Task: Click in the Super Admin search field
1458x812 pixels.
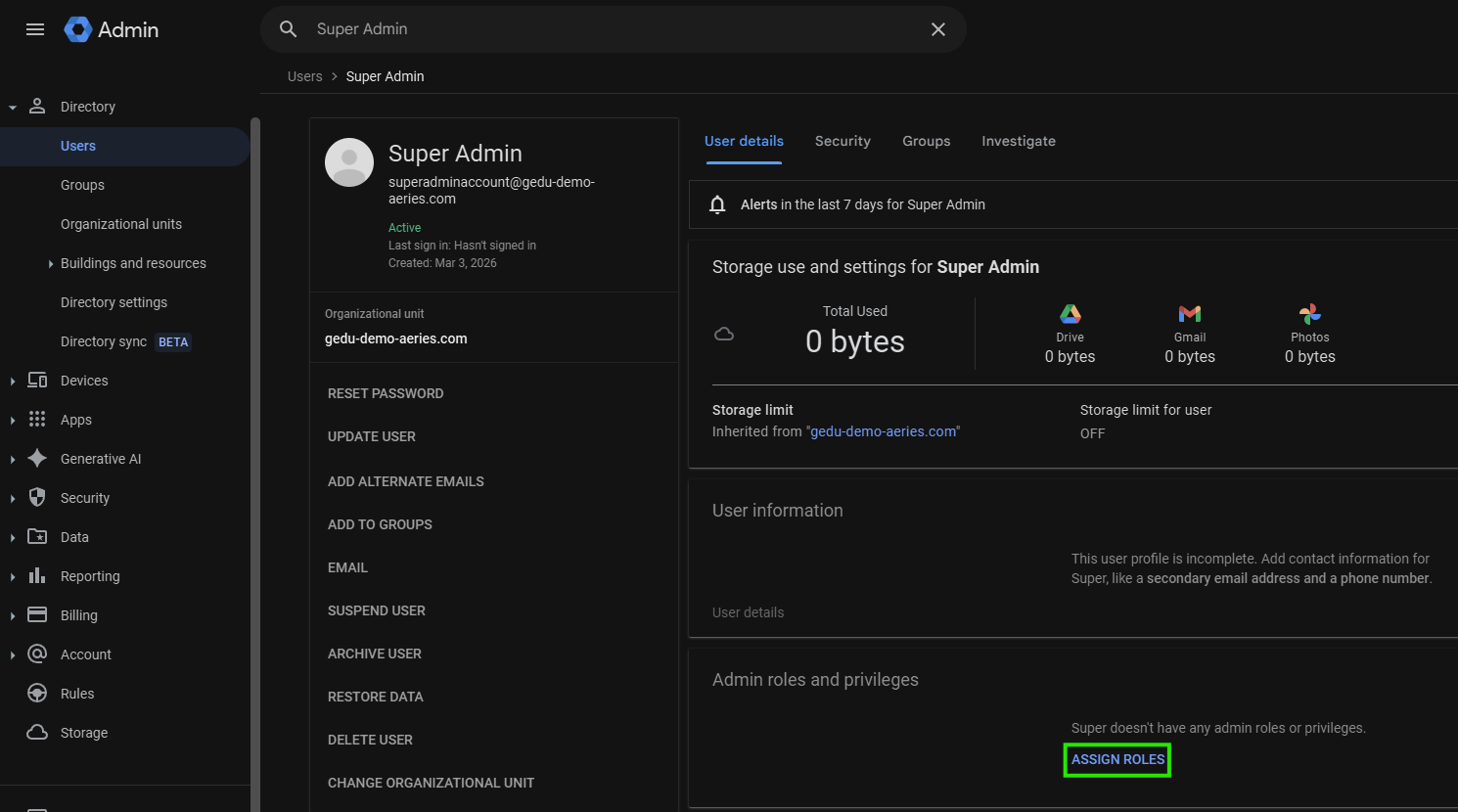Action: click(615, 29)
